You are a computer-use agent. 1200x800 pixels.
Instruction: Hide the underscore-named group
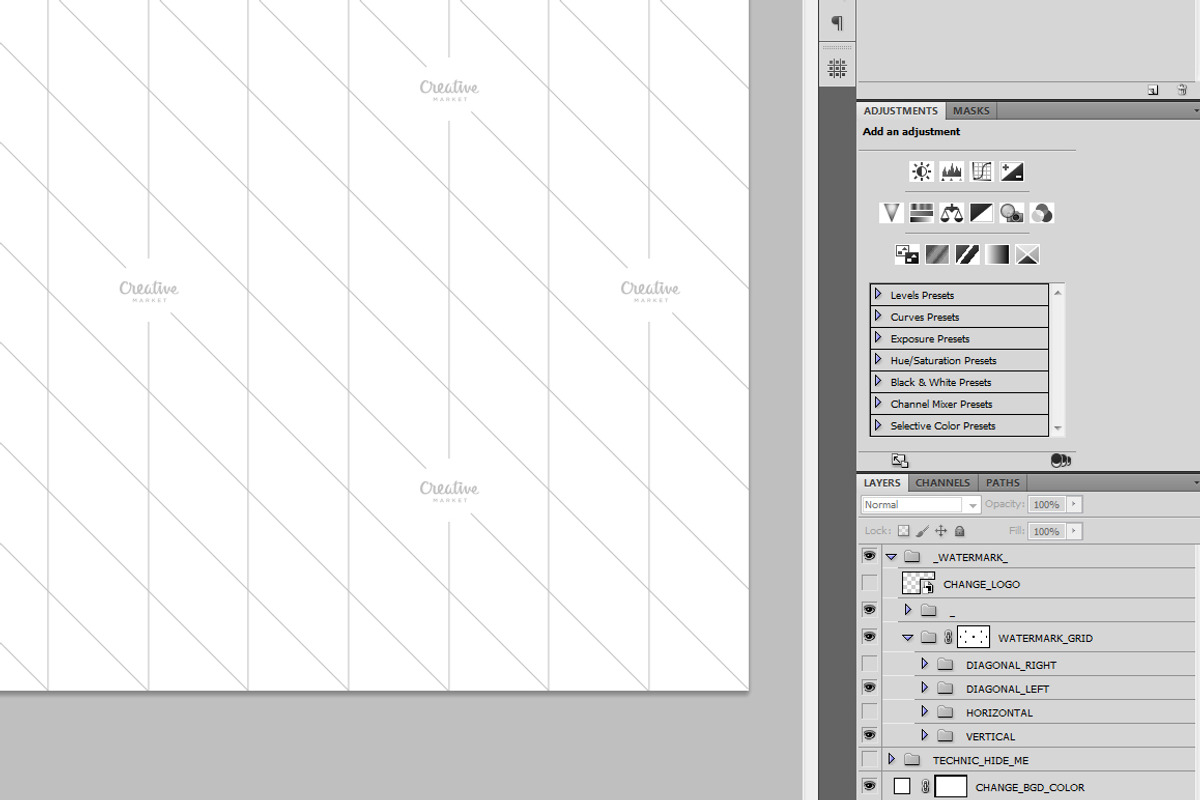tap(869, 609)
